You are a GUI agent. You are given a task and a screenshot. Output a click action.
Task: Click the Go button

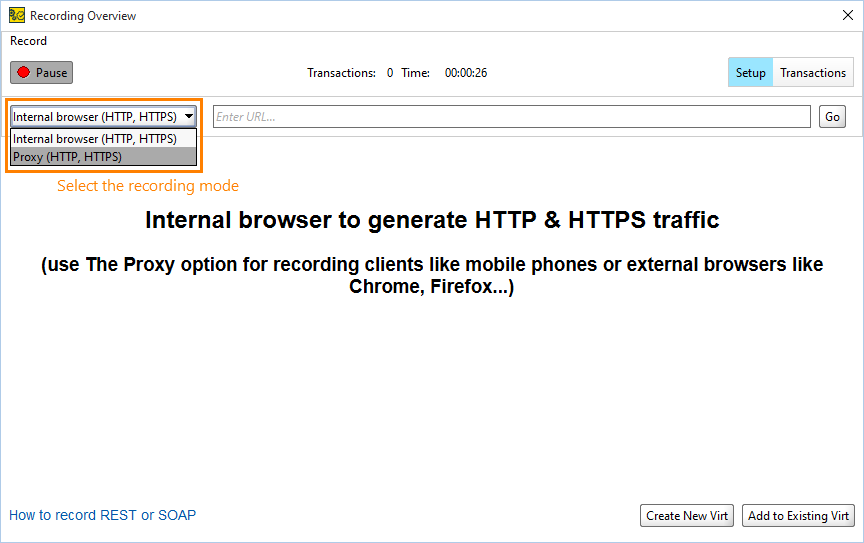point(832,116)
